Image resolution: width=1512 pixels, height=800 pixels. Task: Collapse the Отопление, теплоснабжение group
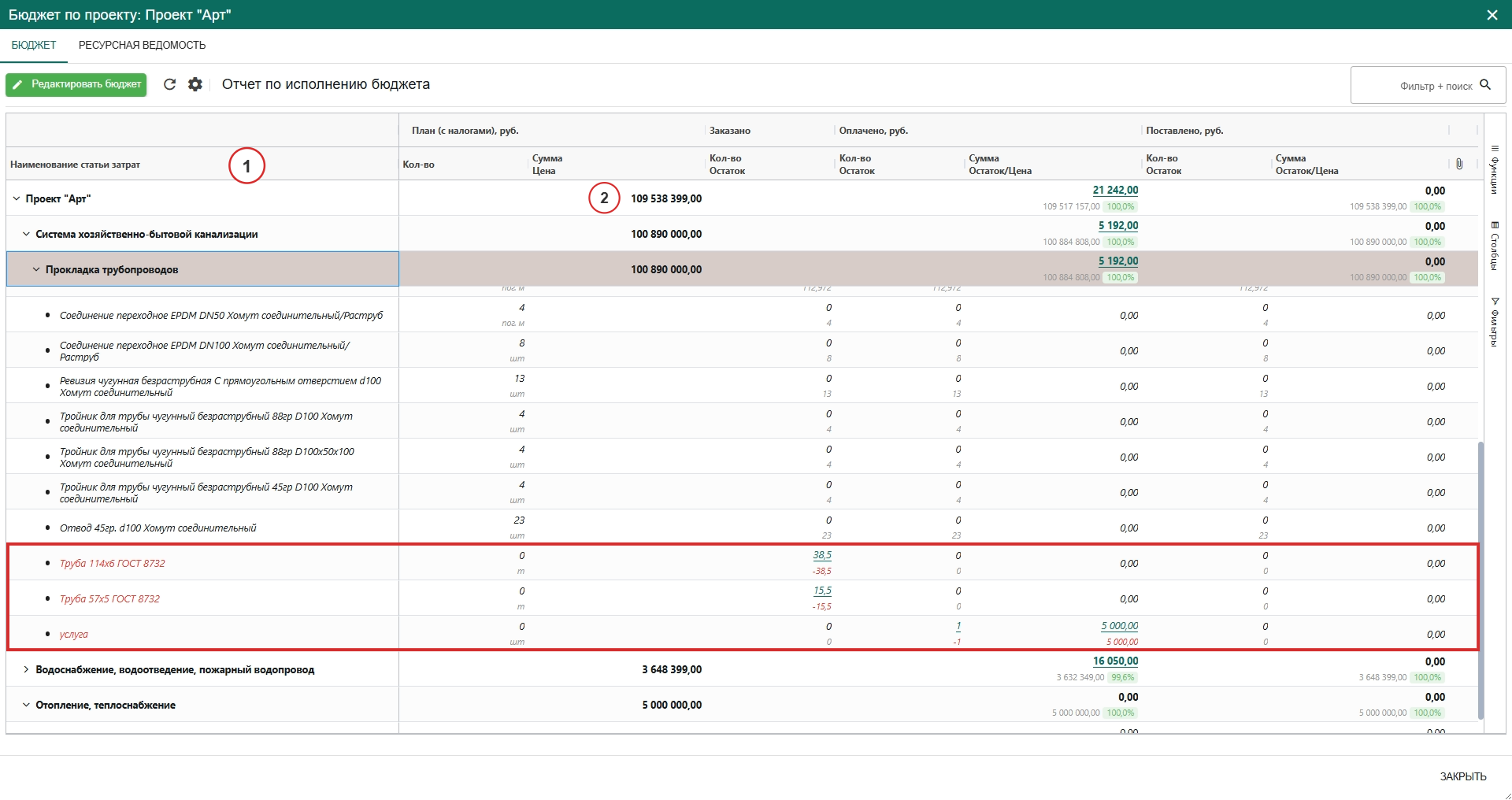coord(26,705)
